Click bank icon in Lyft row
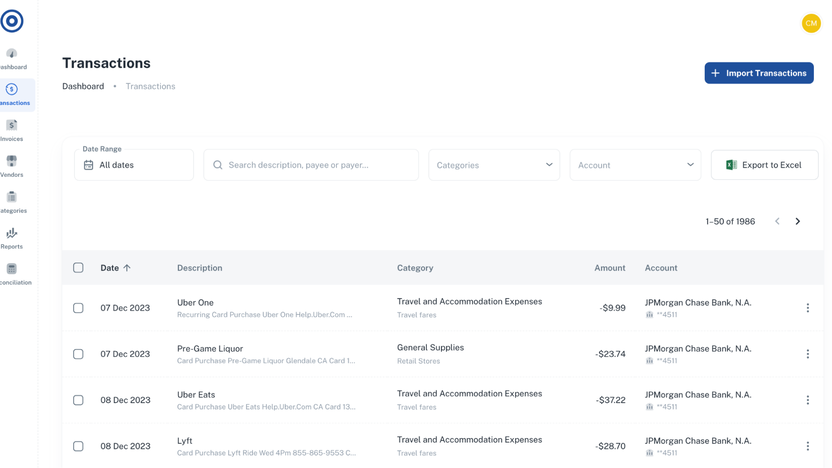 pos(649,453)
